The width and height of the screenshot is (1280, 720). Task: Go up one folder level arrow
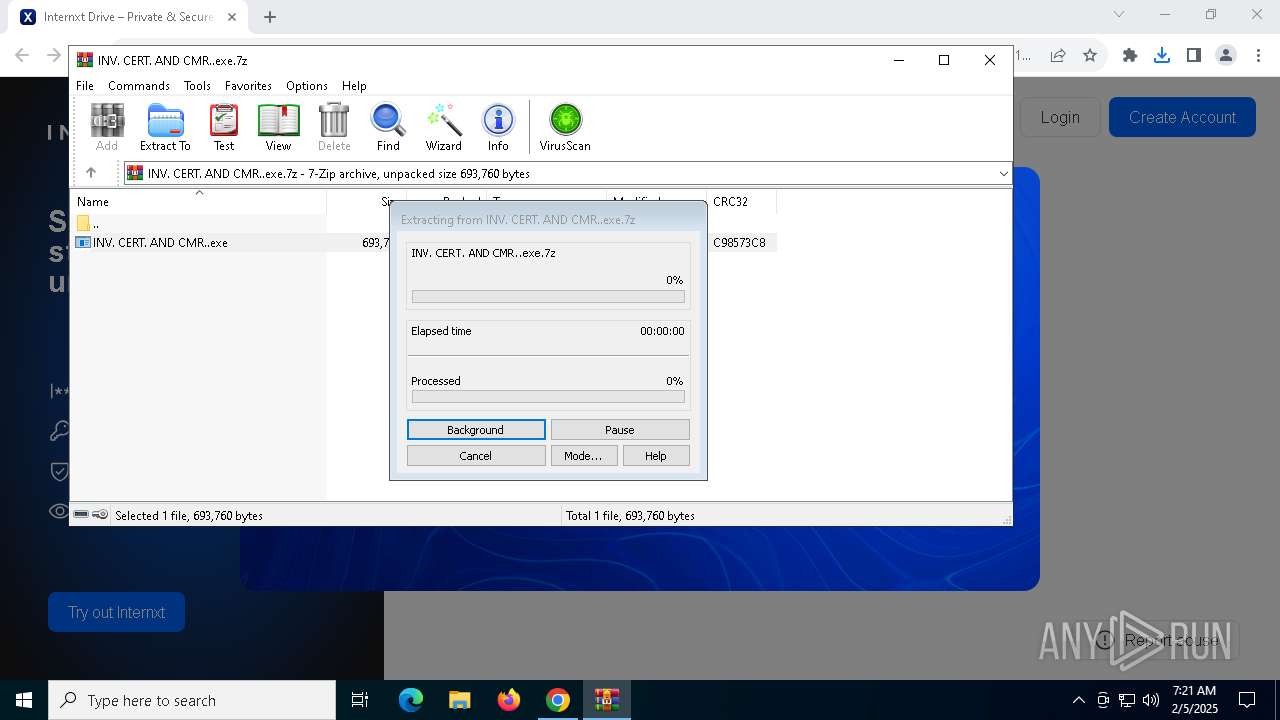click(91, 173)
